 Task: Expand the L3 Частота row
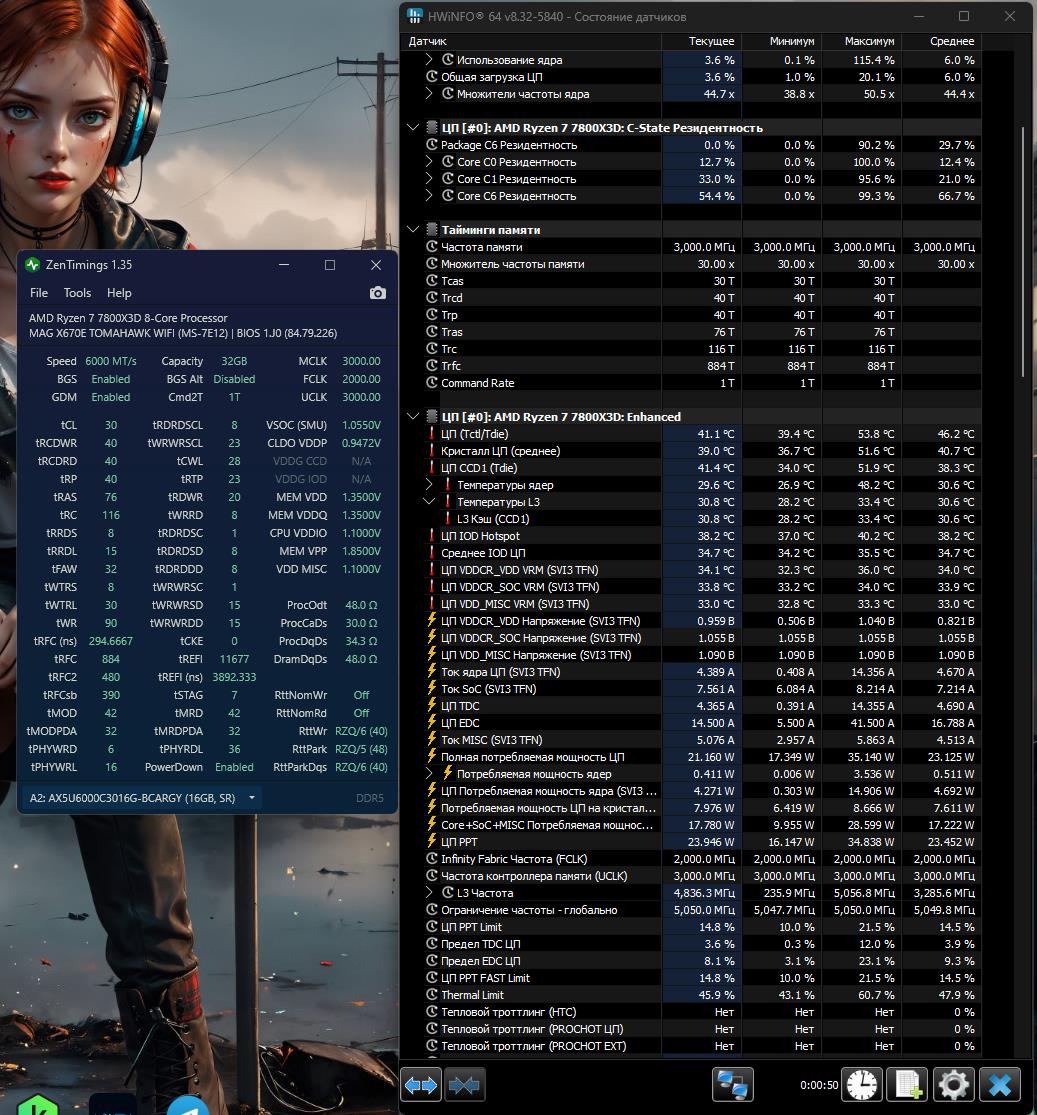429,892
